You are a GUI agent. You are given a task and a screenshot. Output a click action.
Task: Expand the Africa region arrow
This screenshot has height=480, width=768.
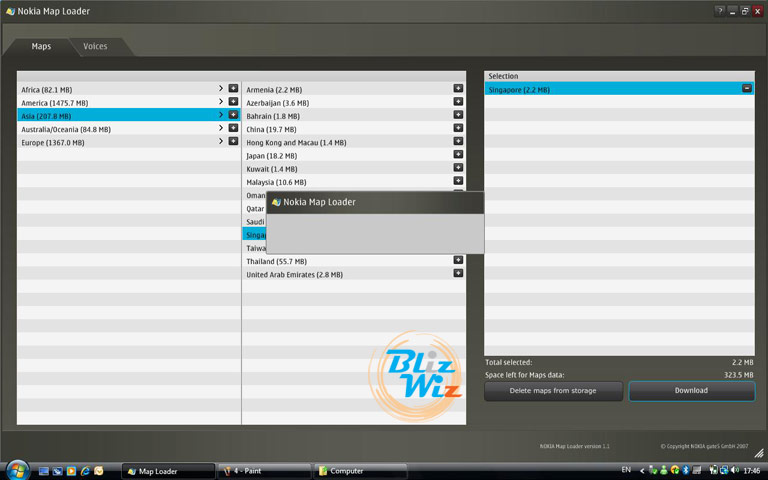tap(221, 88)
